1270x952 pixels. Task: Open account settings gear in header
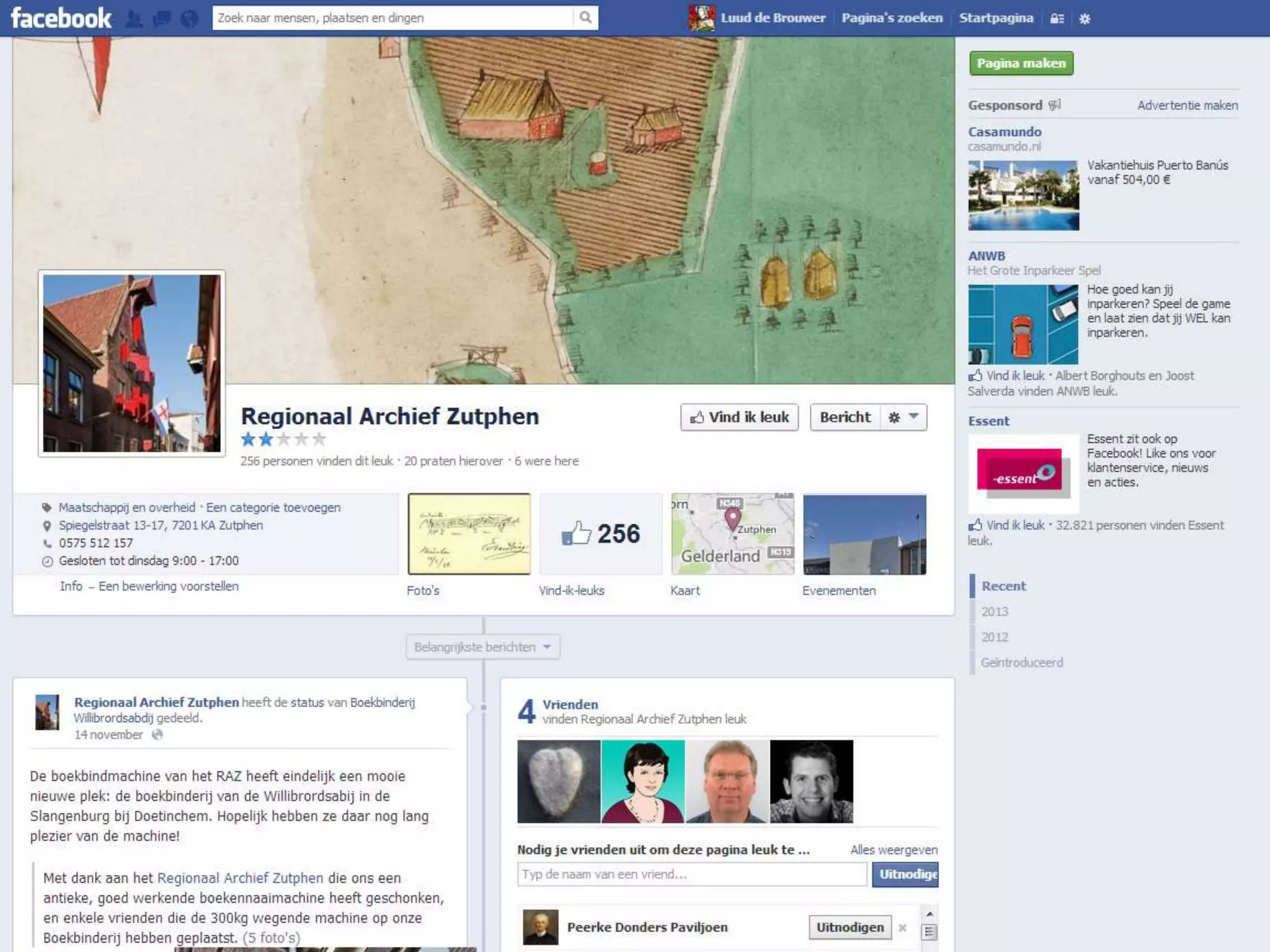[1085, 19]
